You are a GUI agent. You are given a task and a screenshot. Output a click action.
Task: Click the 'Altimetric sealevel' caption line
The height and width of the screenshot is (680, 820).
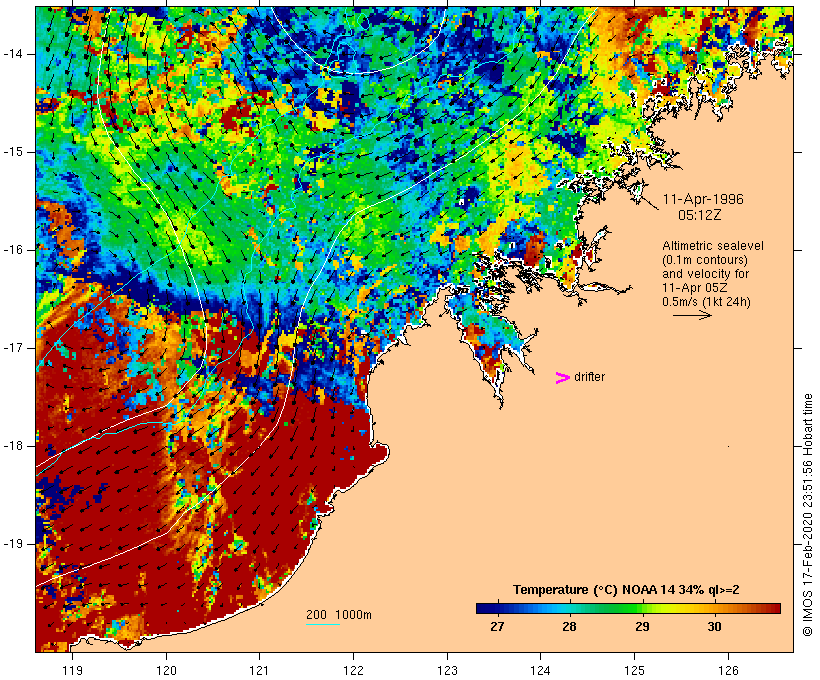click(x=713, y=246)
